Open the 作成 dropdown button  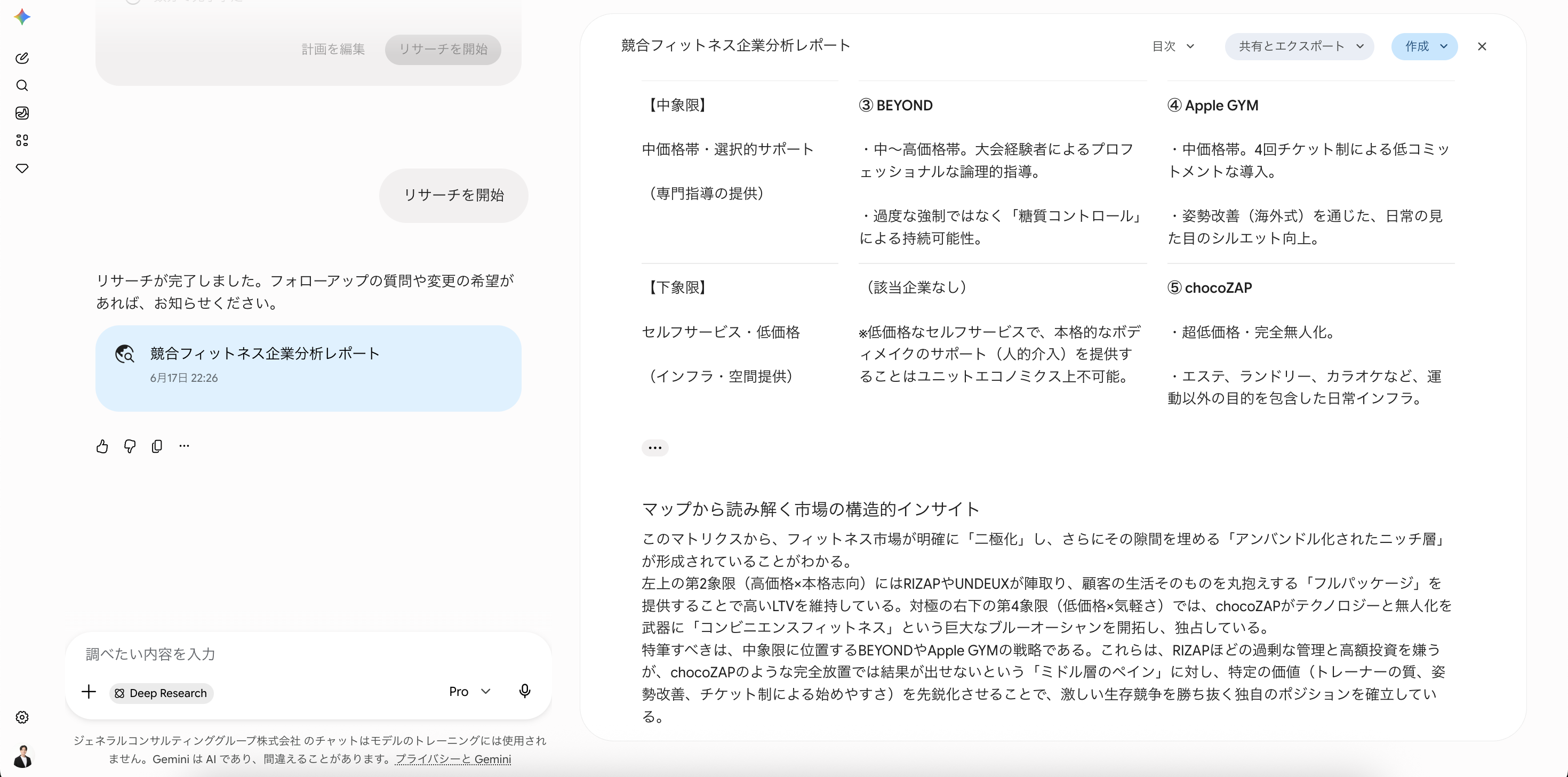pyautogui.click(x=1425, y=46)
